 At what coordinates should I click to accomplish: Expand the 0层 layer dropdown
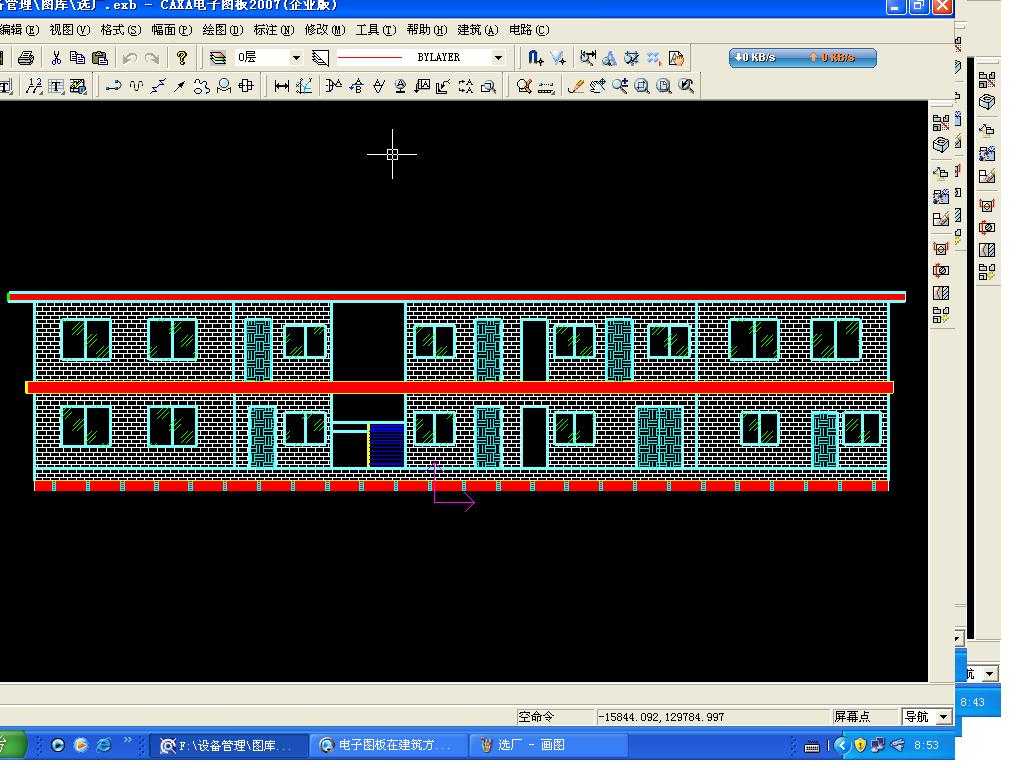click(x=296, y=57)
